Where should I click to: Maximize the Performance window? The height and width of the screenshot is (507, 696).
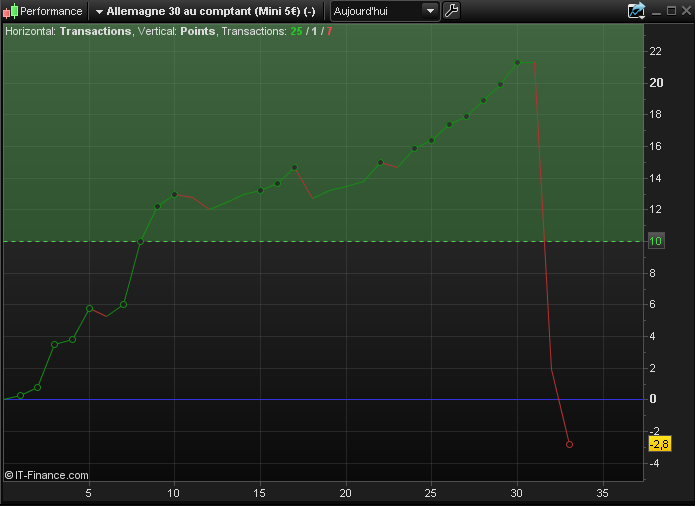pos(671,11)
